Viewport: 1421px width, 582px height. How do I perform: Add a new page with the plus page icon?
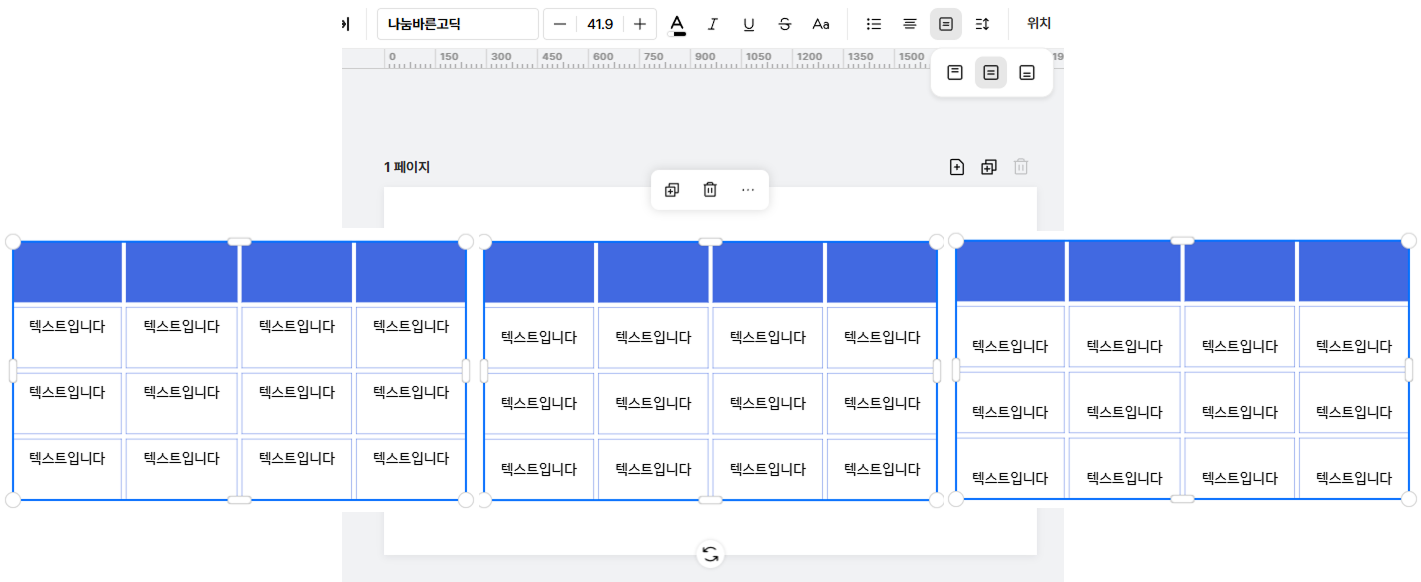point(957,167)
